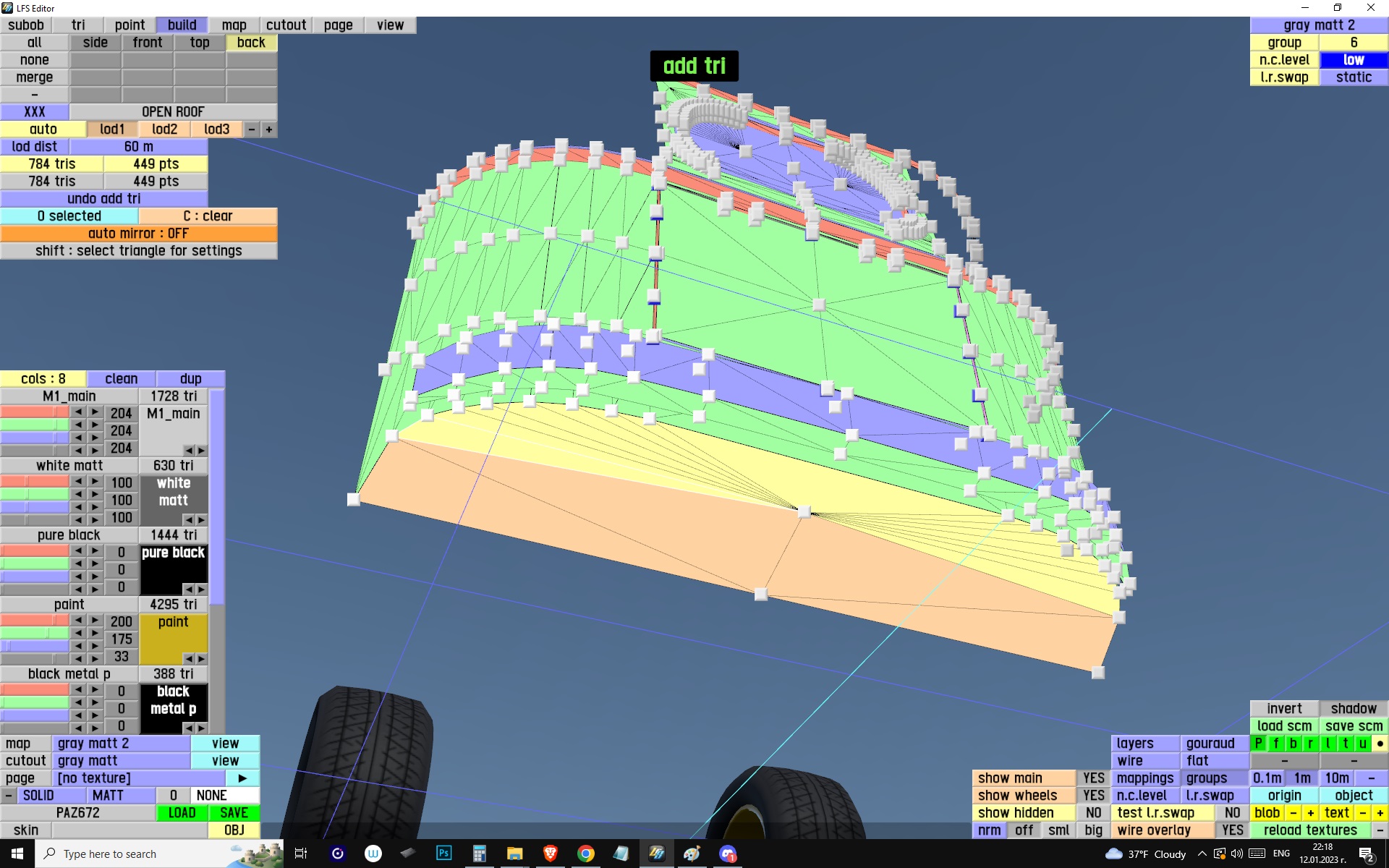
Task: Toggle show wheels YES setting
Action: (x=1093, y=796)
